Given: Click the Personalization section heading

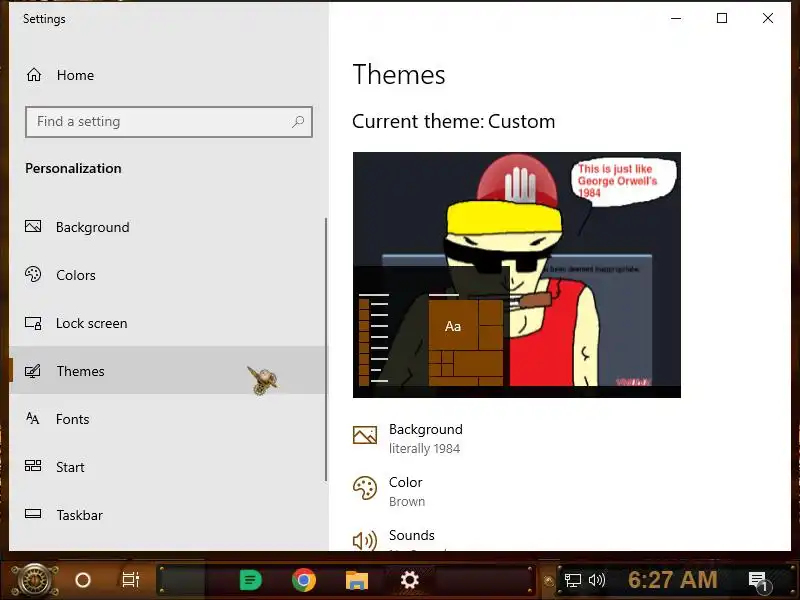Looking at the screenshot, I should [73, 168].
